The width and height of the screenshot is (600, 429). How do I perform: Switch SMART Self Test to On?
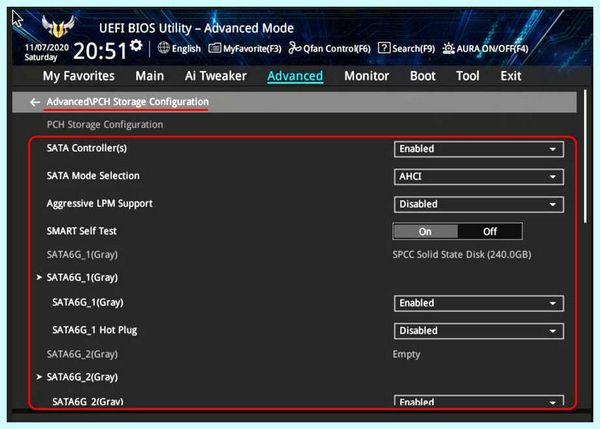[425, 232]
